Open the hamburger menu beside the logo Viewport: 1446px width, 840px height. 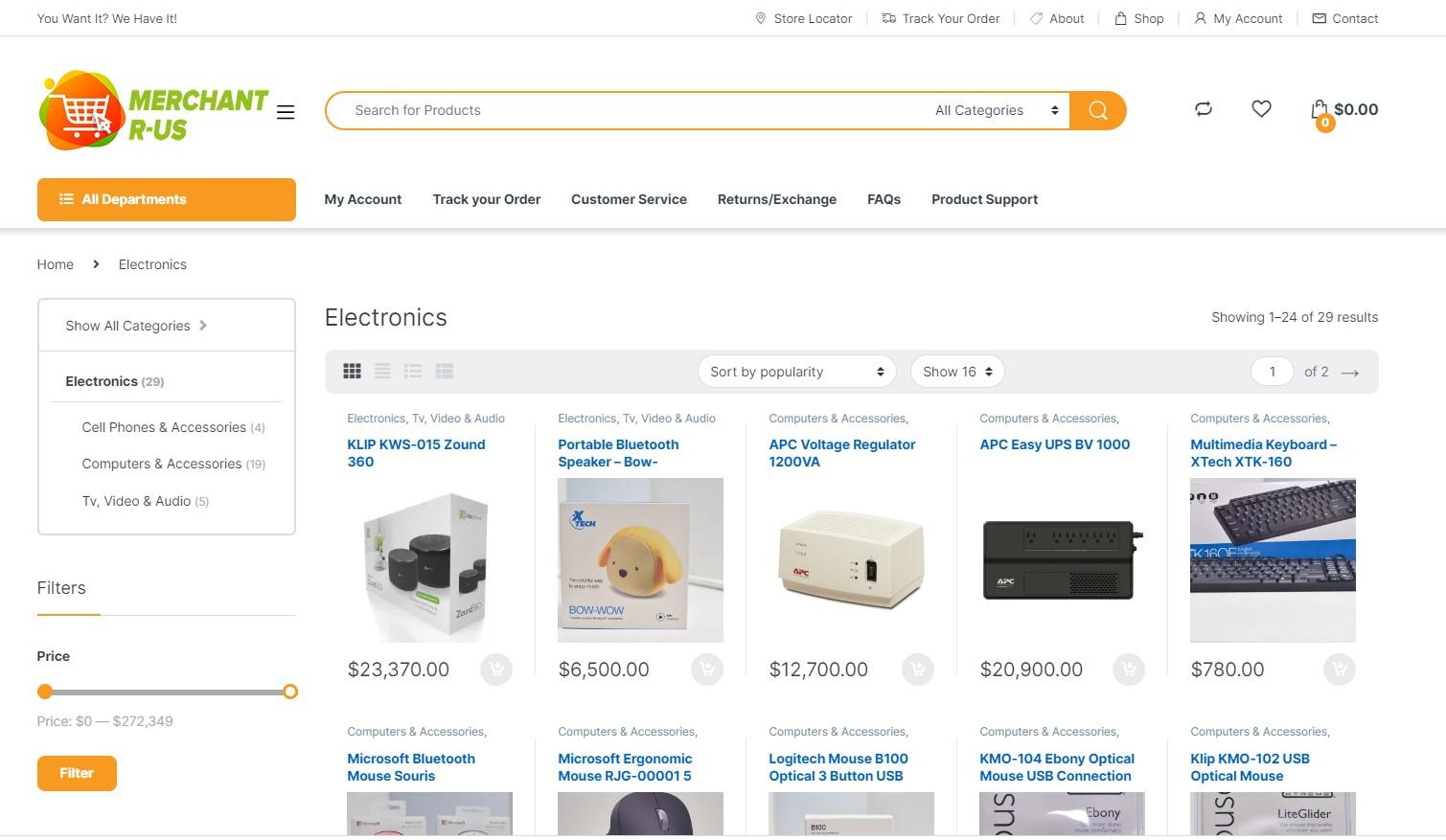point(286,112)
